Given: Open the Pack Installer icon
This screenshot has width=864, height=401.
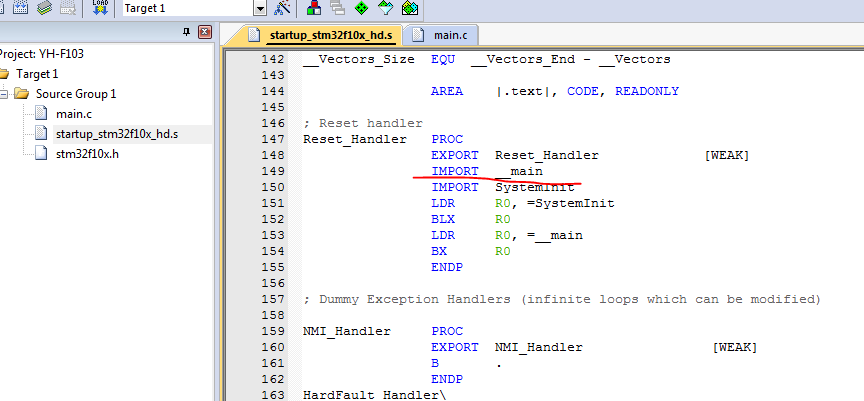Looking at the screenshot, I should point(410,8).
